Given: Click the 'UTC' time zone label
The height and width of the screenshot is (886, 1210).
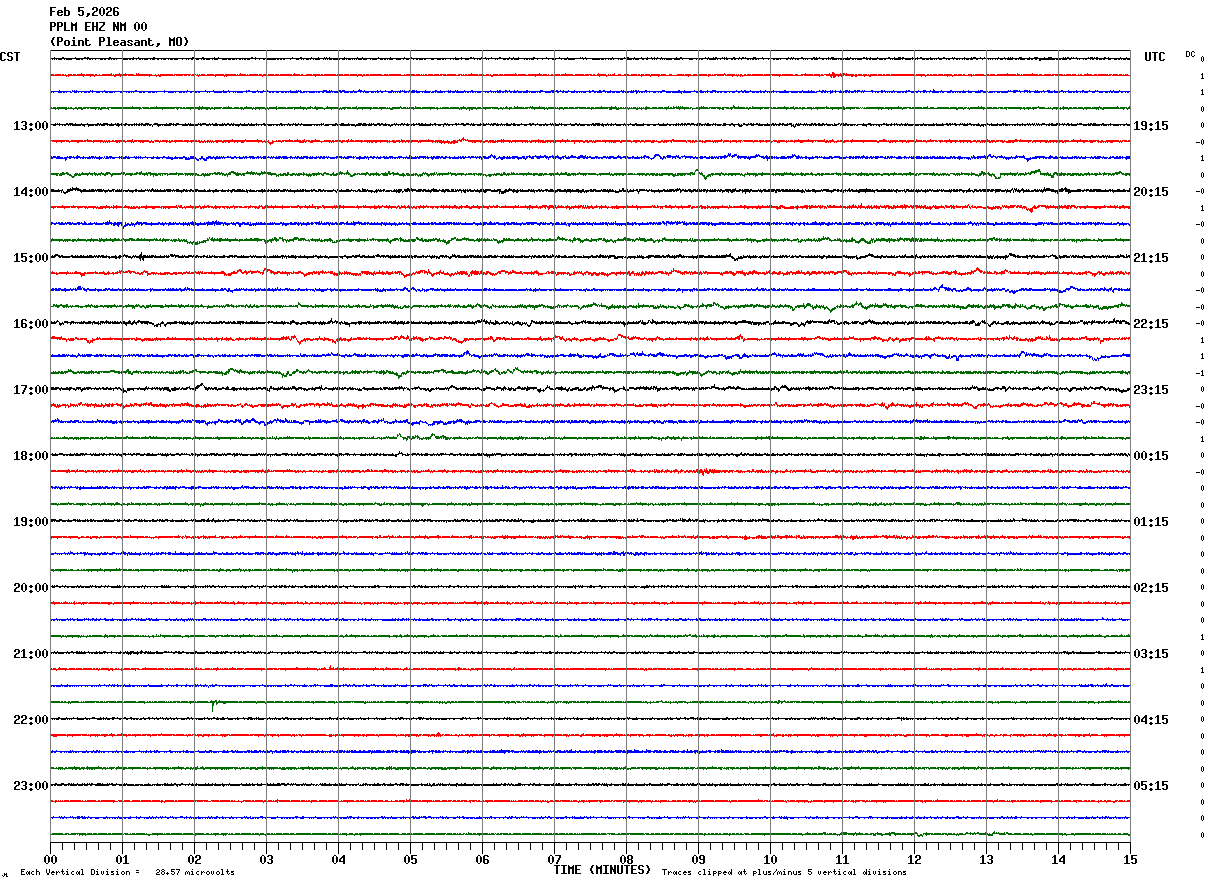Looking at the screenshot, I should (1155, 57).
